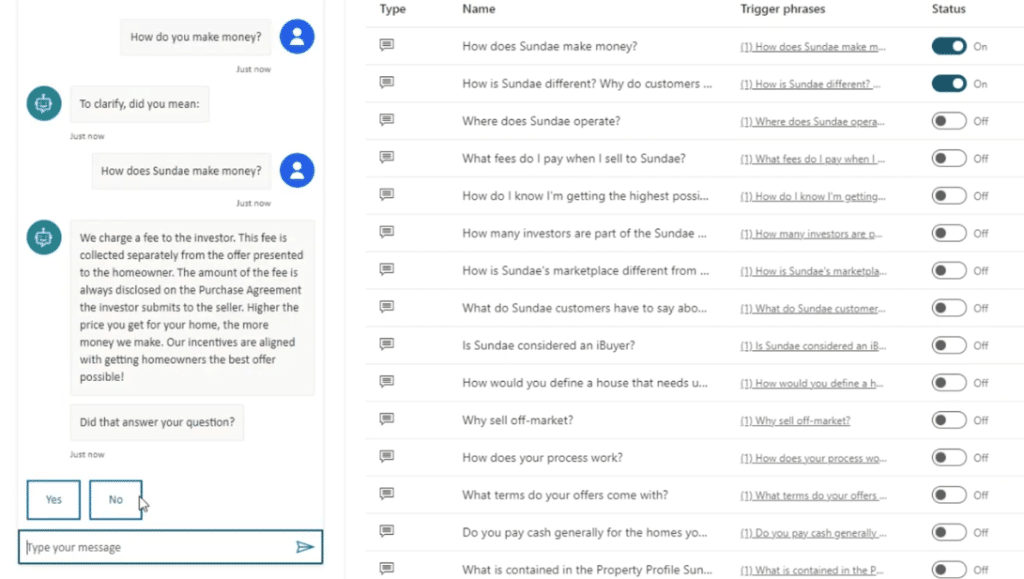The height and width of the screenshot is (579, 1024).
Task: Open the 'How does Sundae make money?' topic name
Action: click(550, 46)
